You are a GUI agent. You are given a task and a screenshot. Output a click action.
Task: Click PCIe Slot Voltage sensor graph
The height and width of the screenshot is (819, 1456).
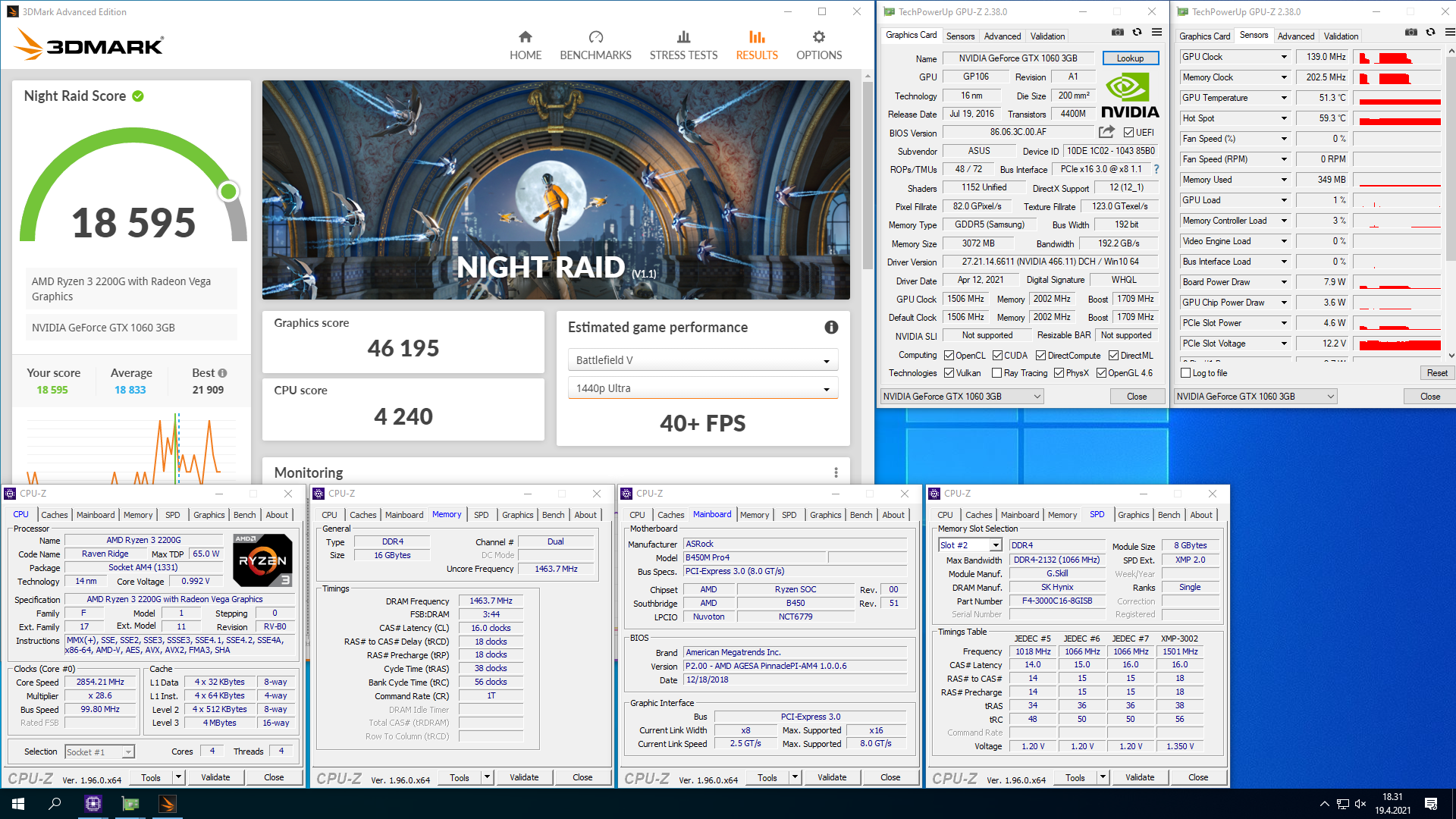pos(1397,344)
